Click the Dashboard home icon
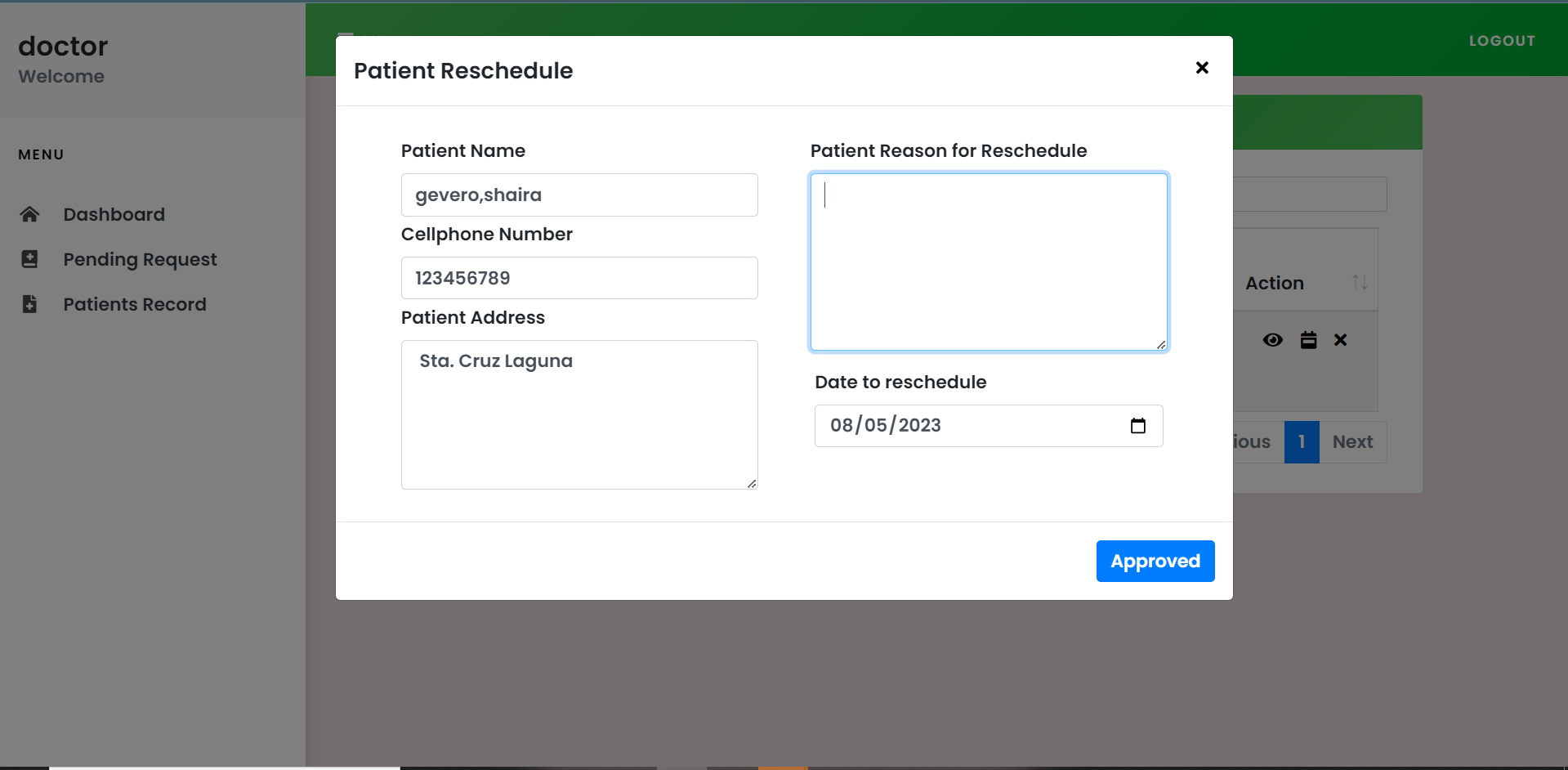The image size is (1568, 770). pyautogui.click(x=29, y=214)
